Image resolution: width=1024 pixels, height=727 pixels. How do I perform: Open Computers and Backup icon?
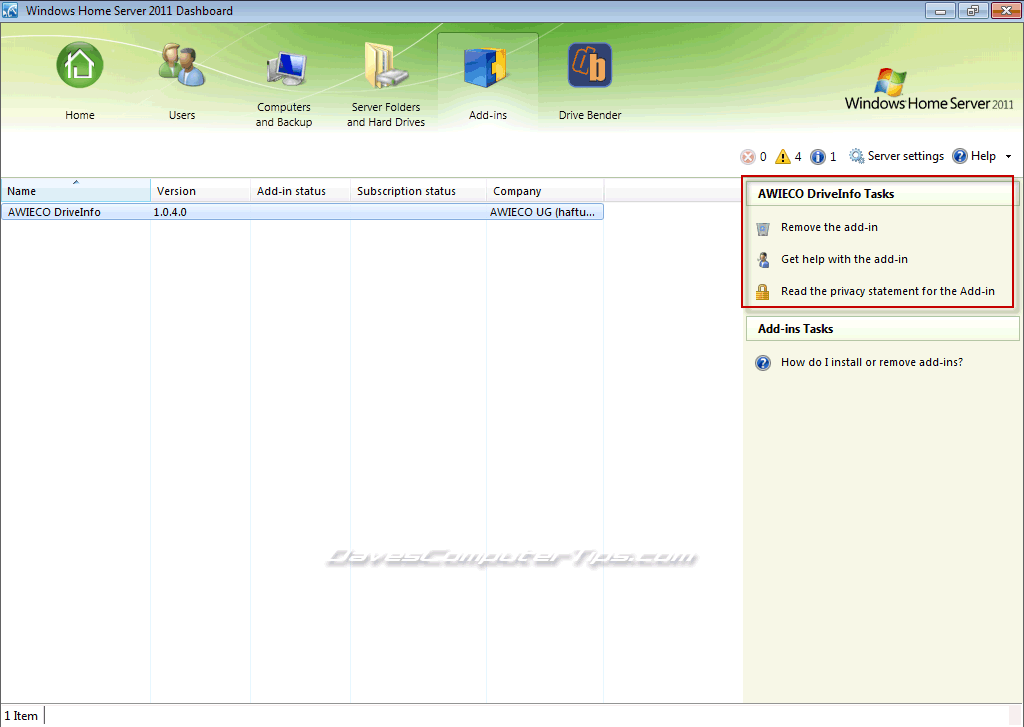285,68
